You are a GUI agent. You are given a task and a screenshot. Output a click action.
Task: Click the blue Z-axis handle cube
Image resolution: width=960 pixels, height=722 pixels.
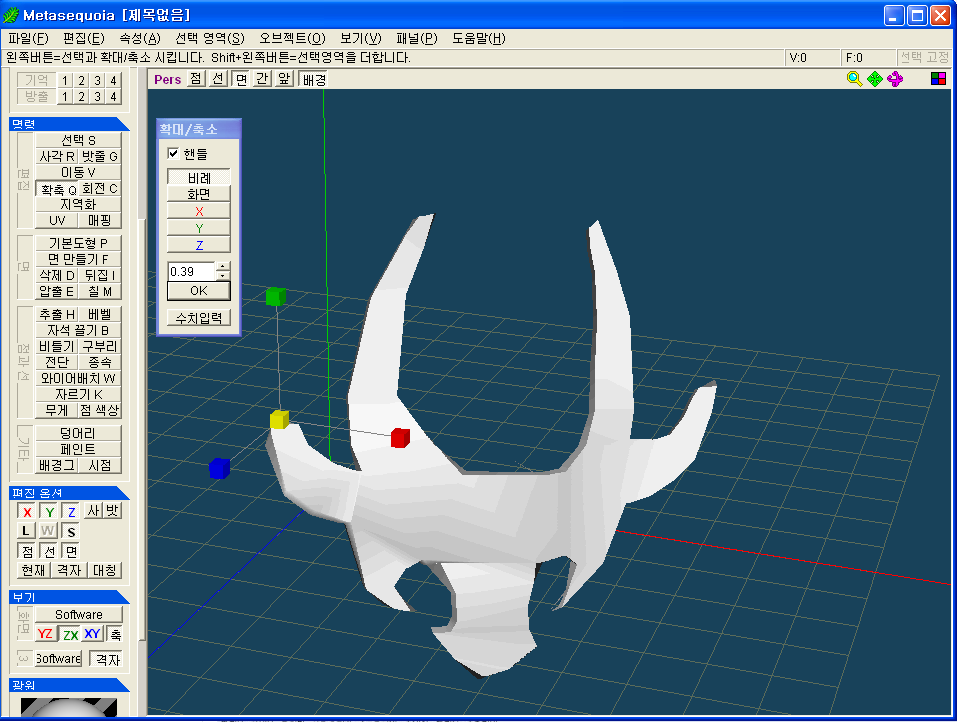point(219,468)
